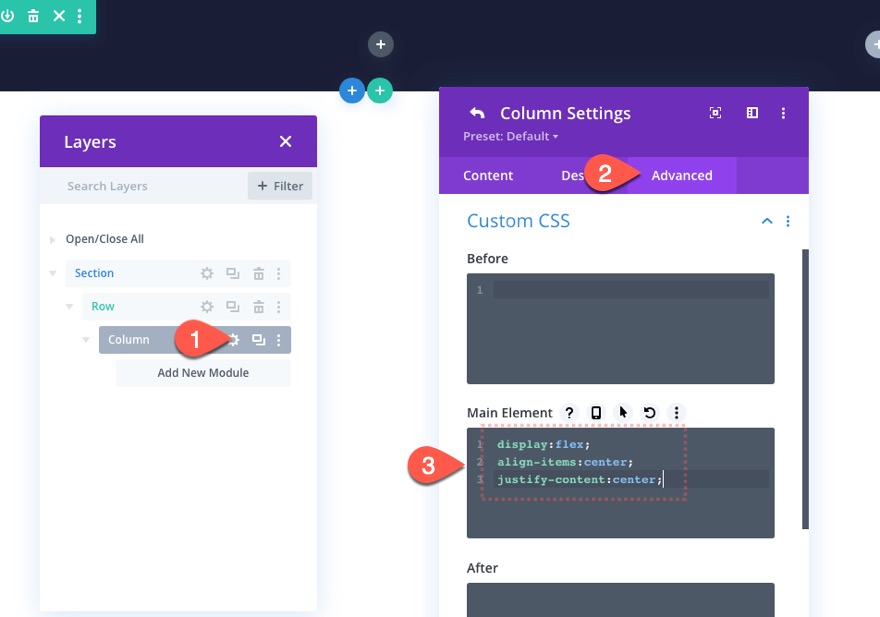Switch to the Content tab

pyautogui.click(x=488, y=175)
